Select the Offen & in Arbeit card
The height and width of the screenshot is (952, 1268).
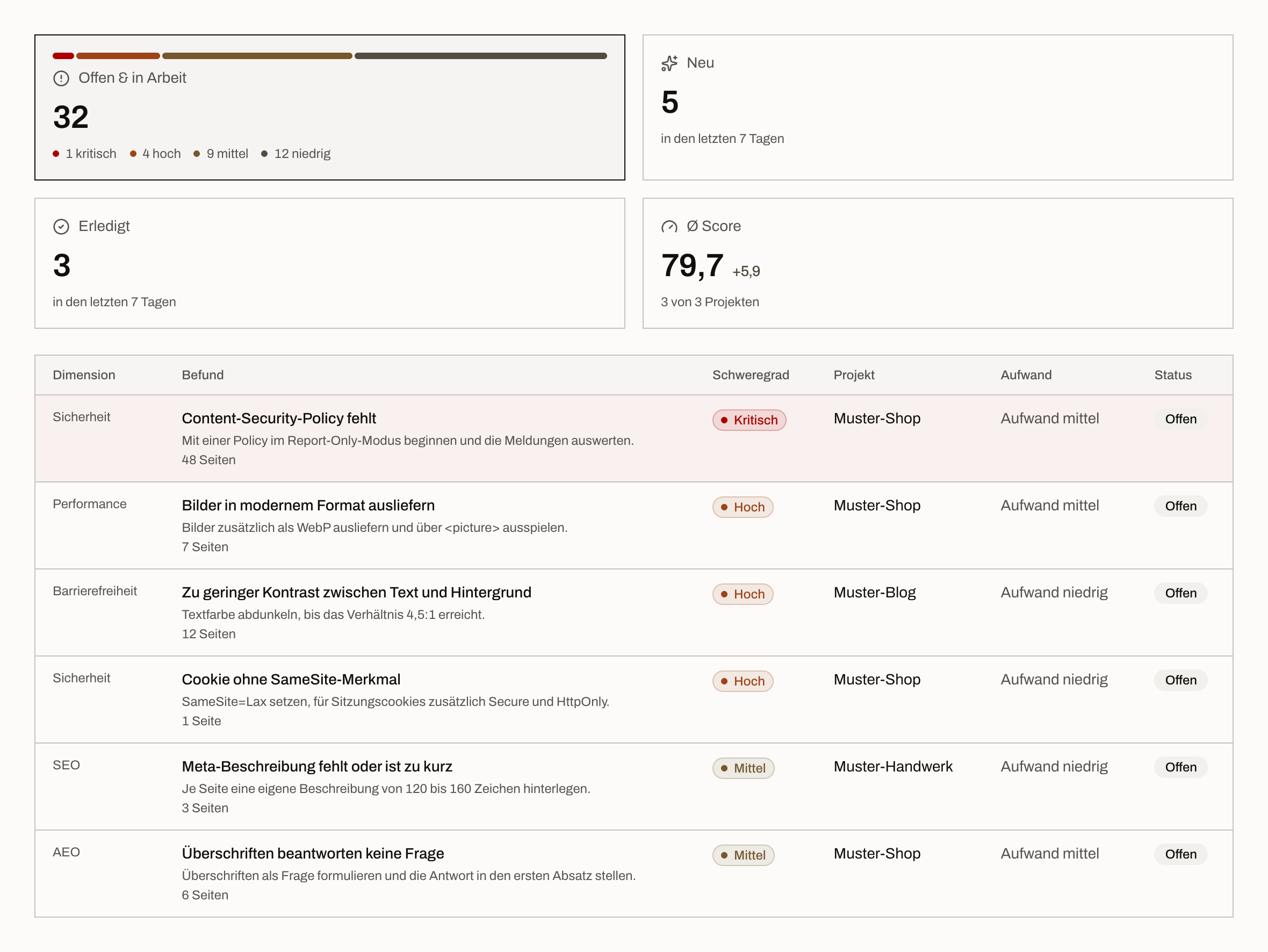click(329, 107)
